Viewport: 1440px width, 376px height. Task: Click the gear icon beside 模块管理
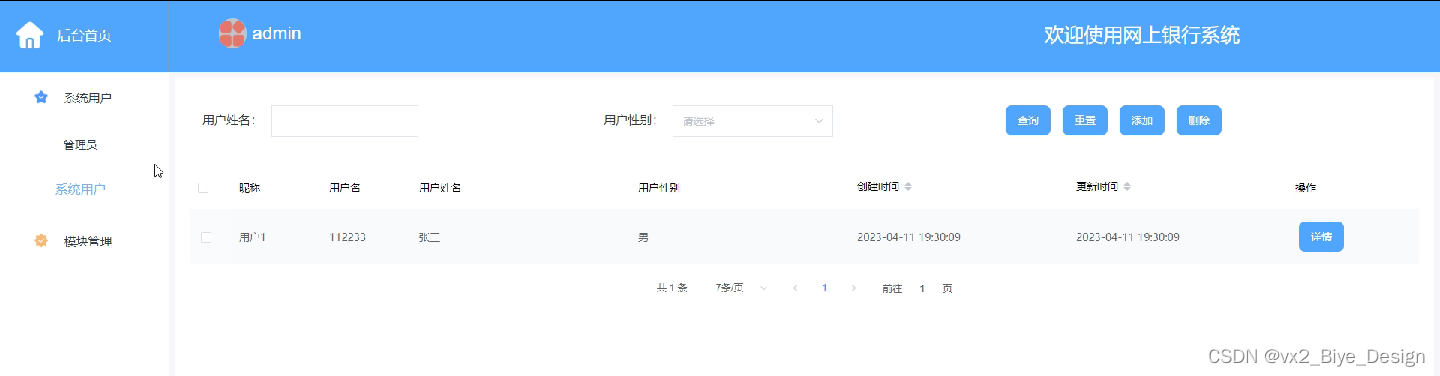[x=41, y=241]
